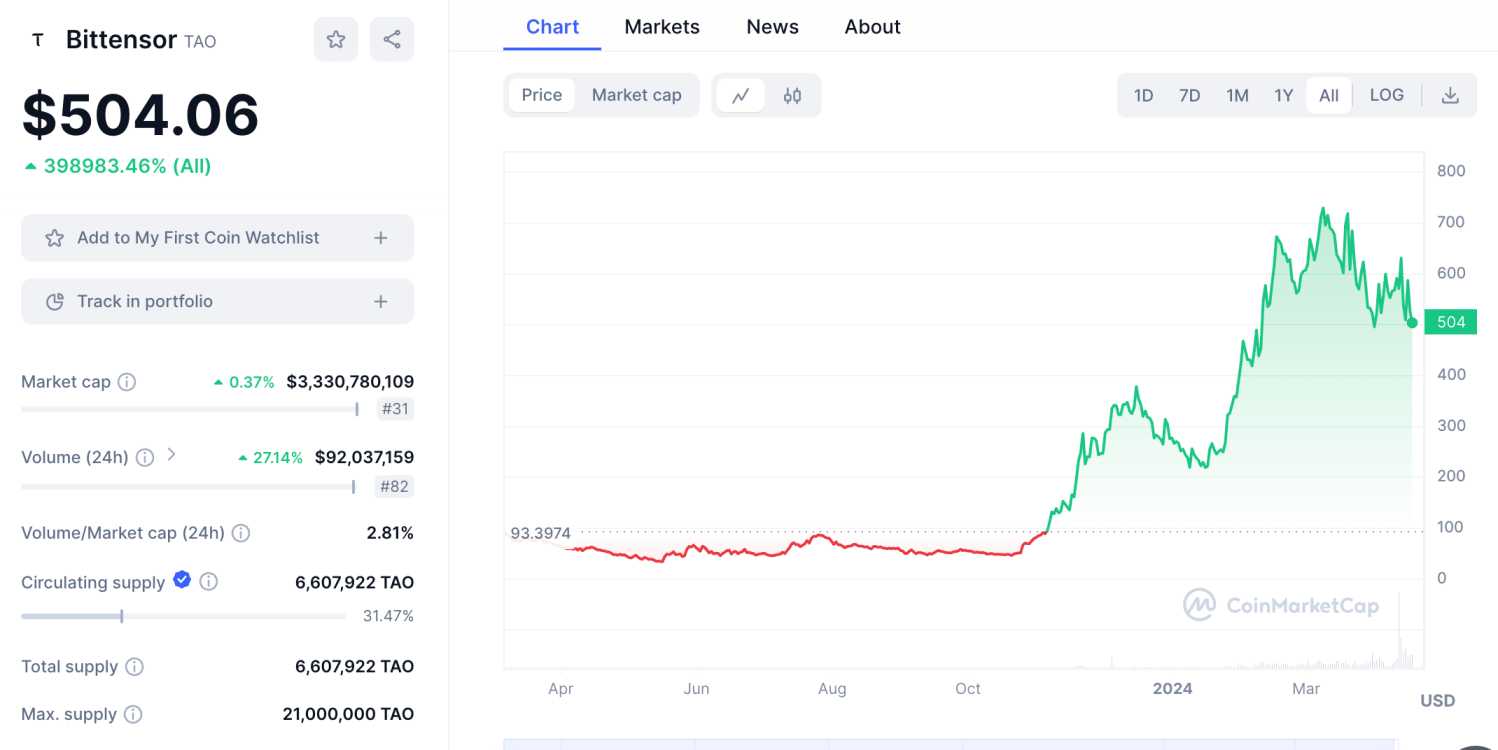
Task: Click the $504.06 price
Action: 140,114
